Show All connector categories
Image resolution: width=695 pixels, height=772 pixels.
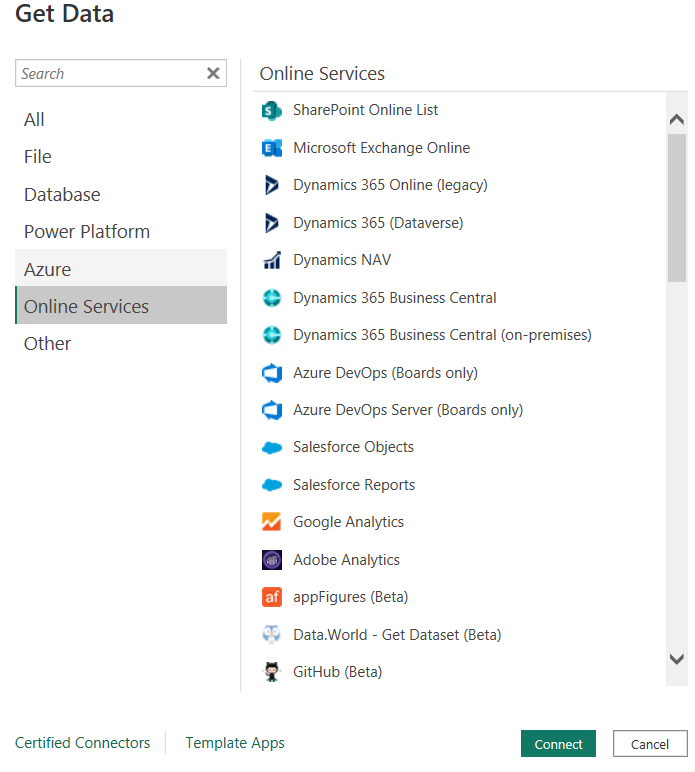(x=34, y=119)
